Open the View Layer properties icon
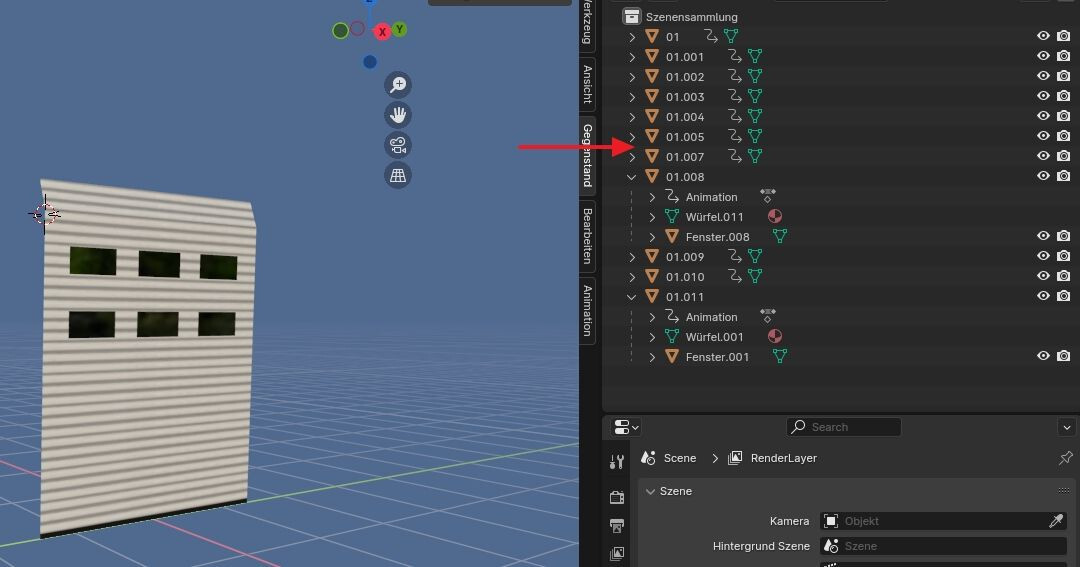Screen dimensions: 1080x567 (616, 553)
